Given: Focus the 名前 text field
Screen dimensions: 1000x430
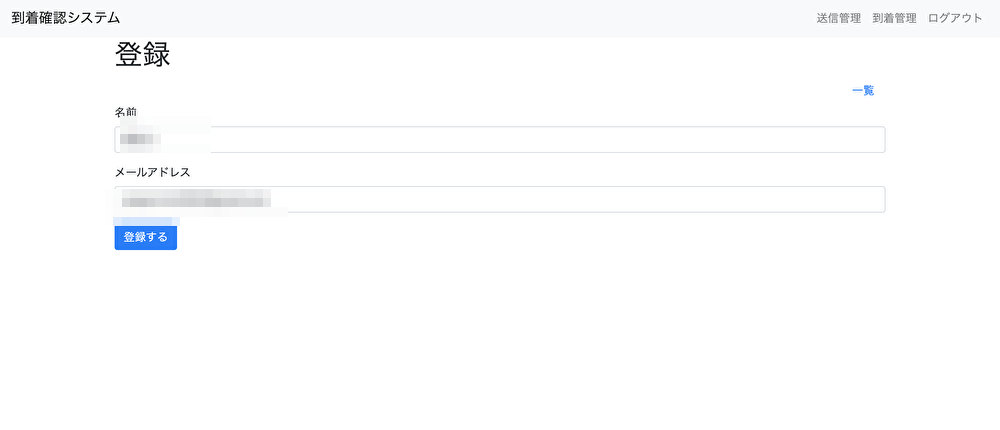Looking at the screenshot, I should 500,140.
